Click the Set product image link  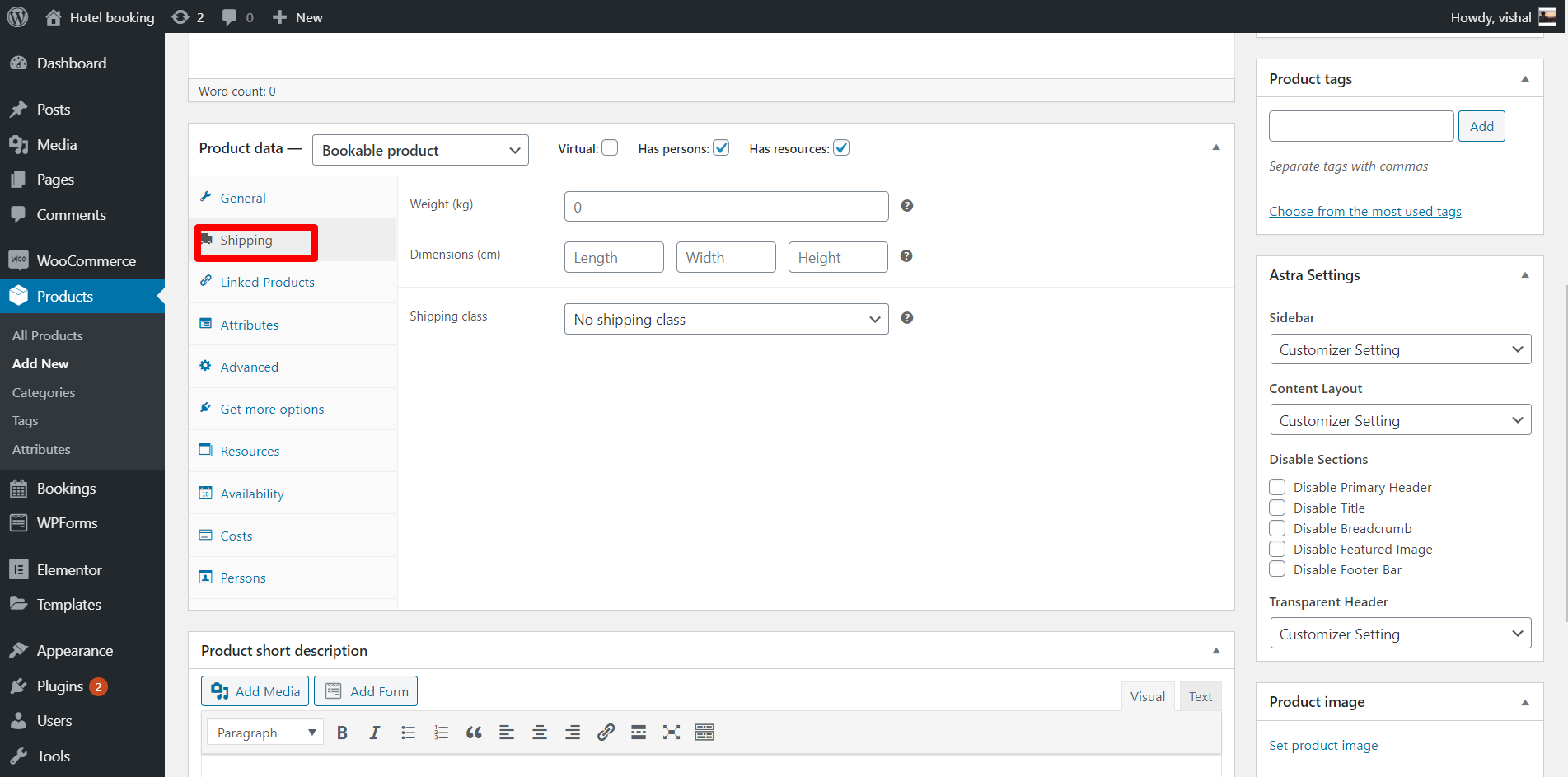[x=1323, y=746]
